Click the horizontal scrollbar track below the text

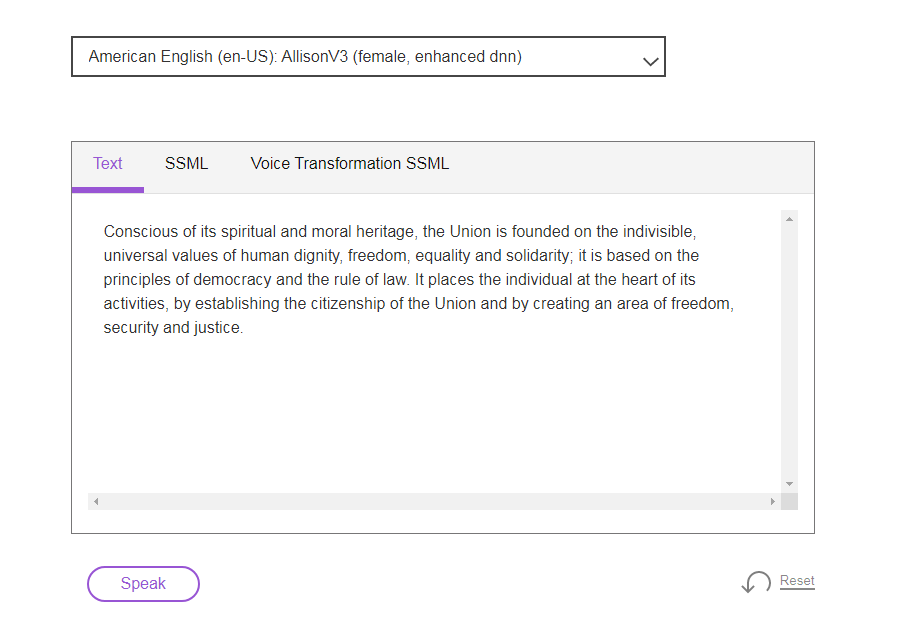434,501
